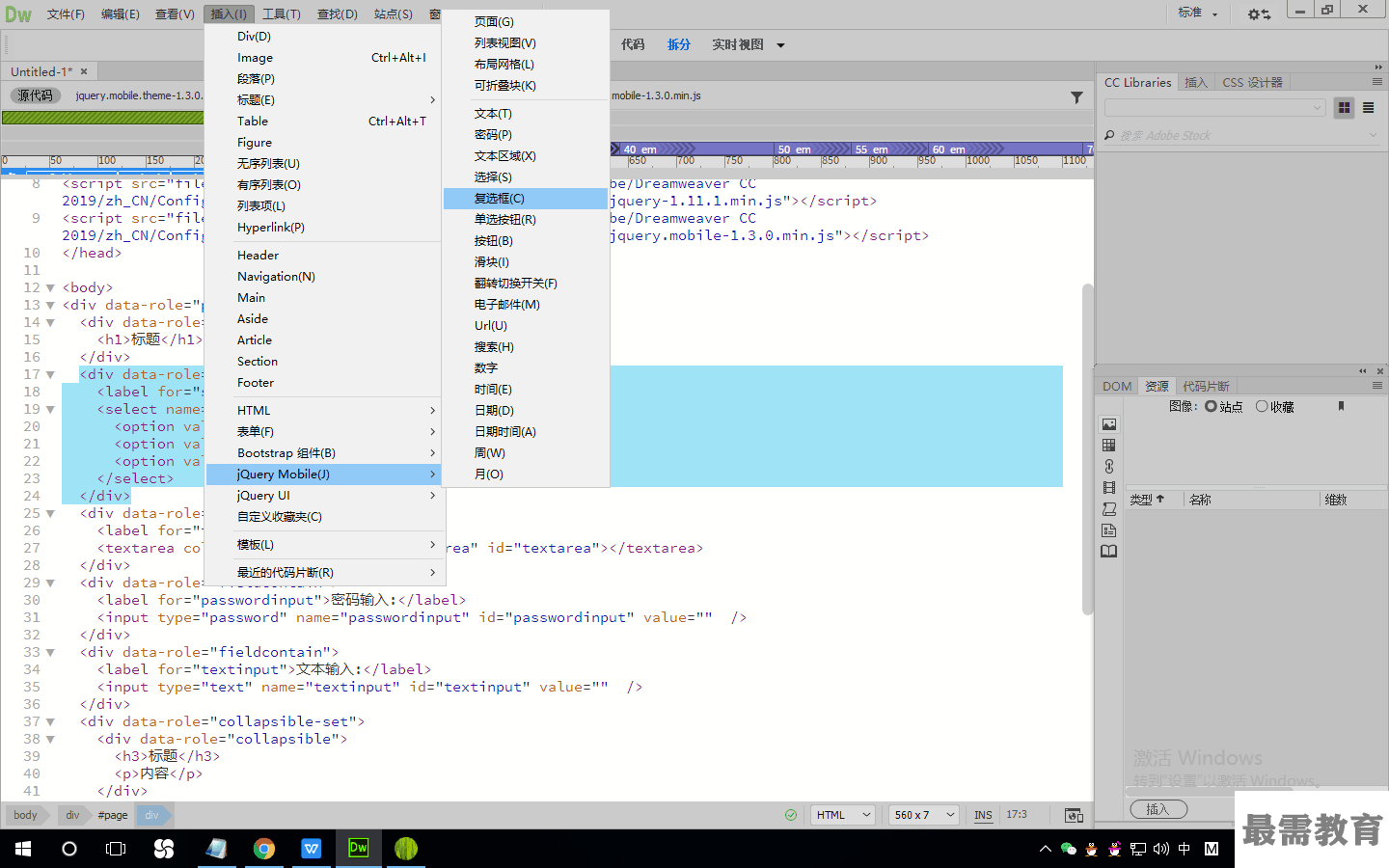Switch to the 插入 panel tab
1389x868 pixels.
pos(1196,83)
